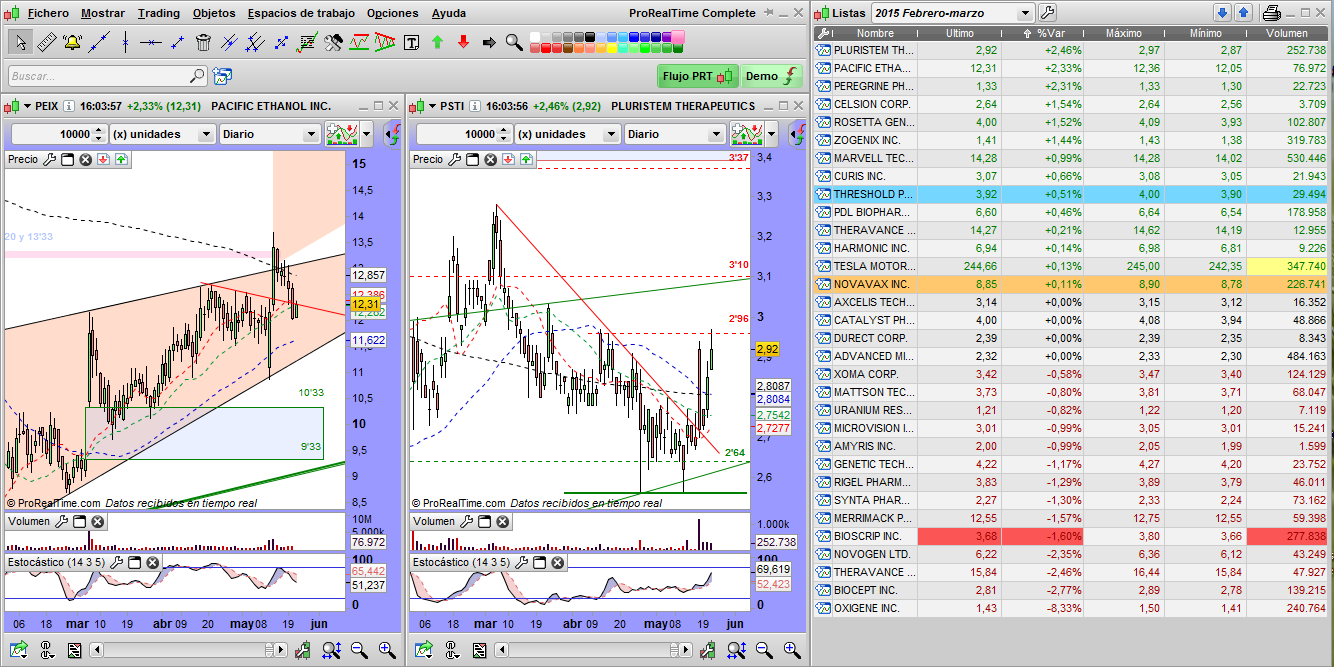The width and height of the screenshot is (1334, 667).
Task: Open chart icon for TESLA MOTOR row
Action: (x=824, y=266)
